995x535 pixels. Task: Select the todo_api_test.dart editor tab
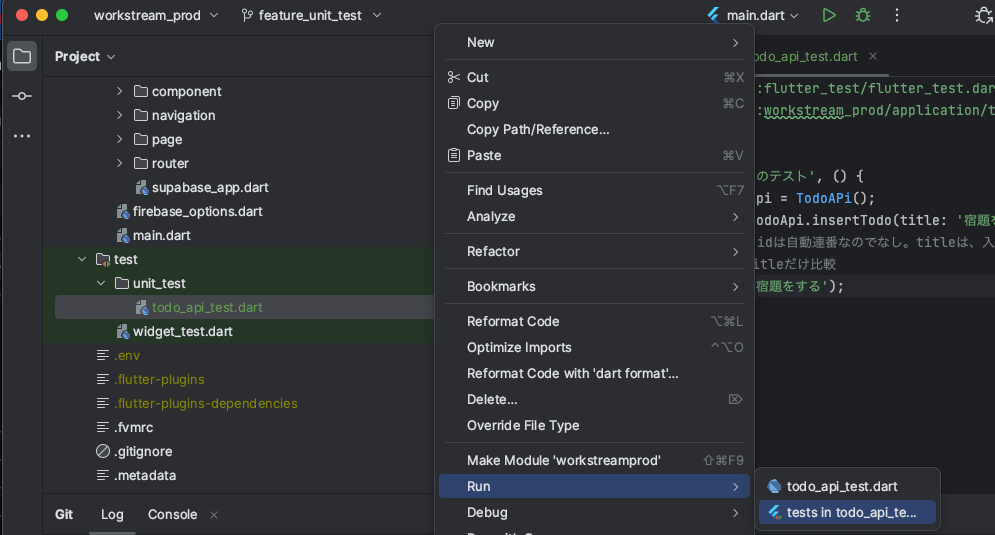(x=806, y=56)
